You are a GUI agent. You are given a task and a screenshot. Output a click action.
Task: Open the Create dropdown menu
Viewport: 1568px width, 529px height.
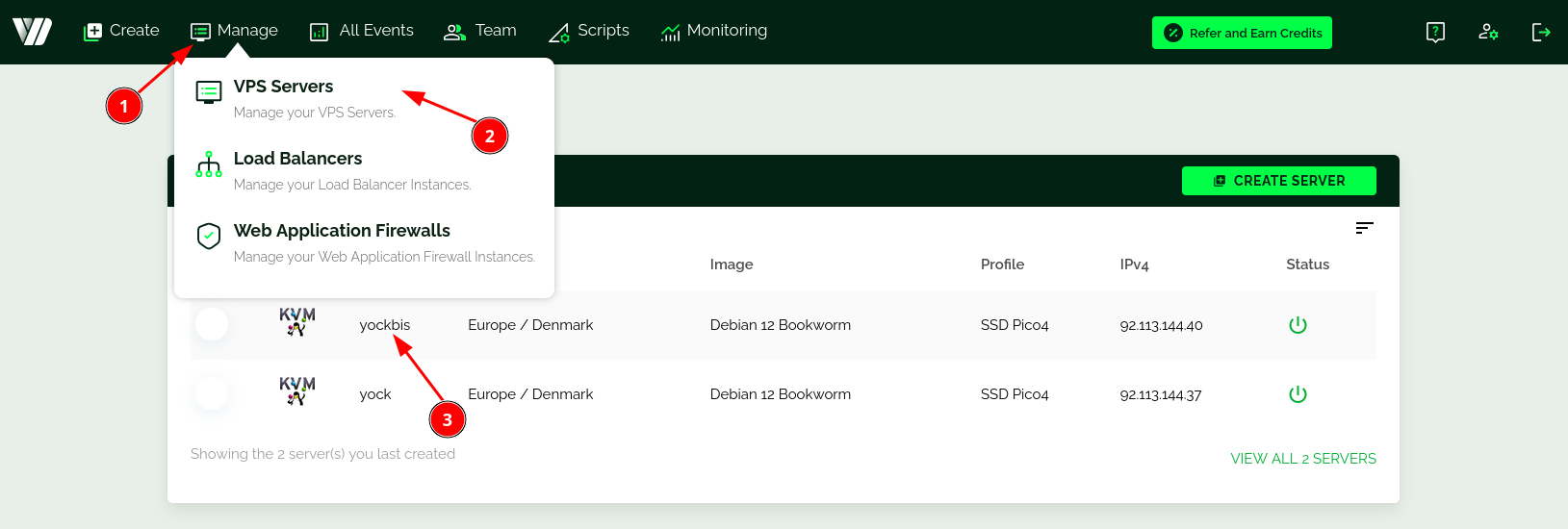[x=121, y=31]
